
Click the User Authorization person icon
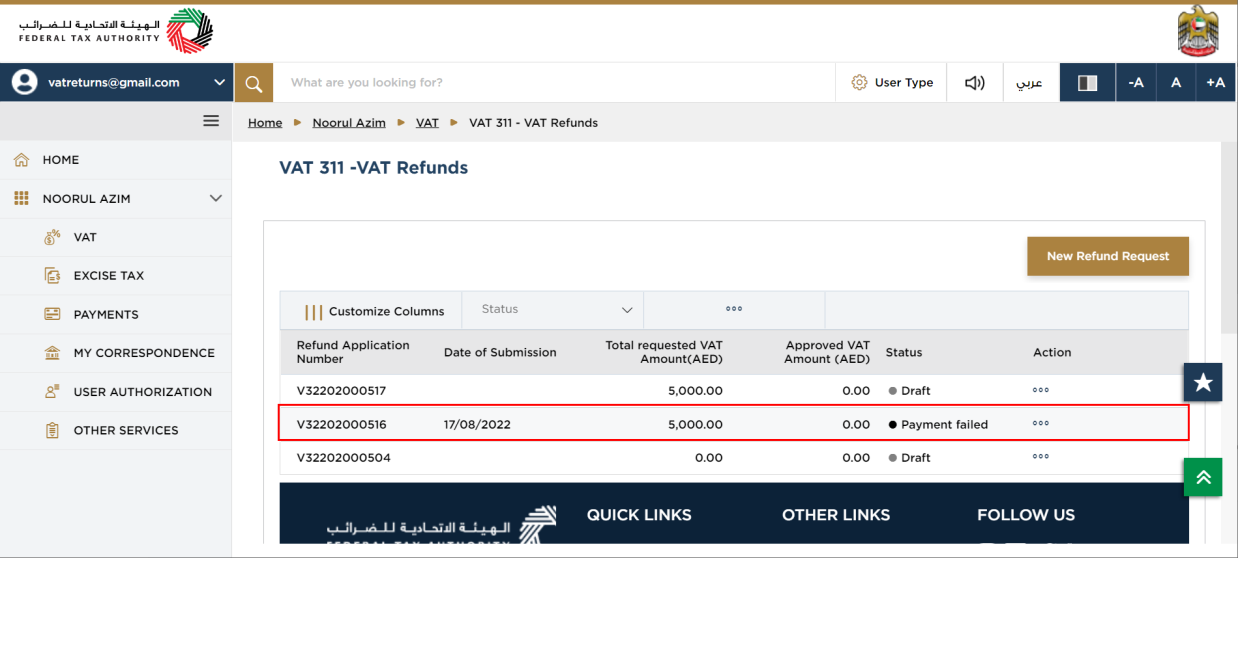click(53, 392)
